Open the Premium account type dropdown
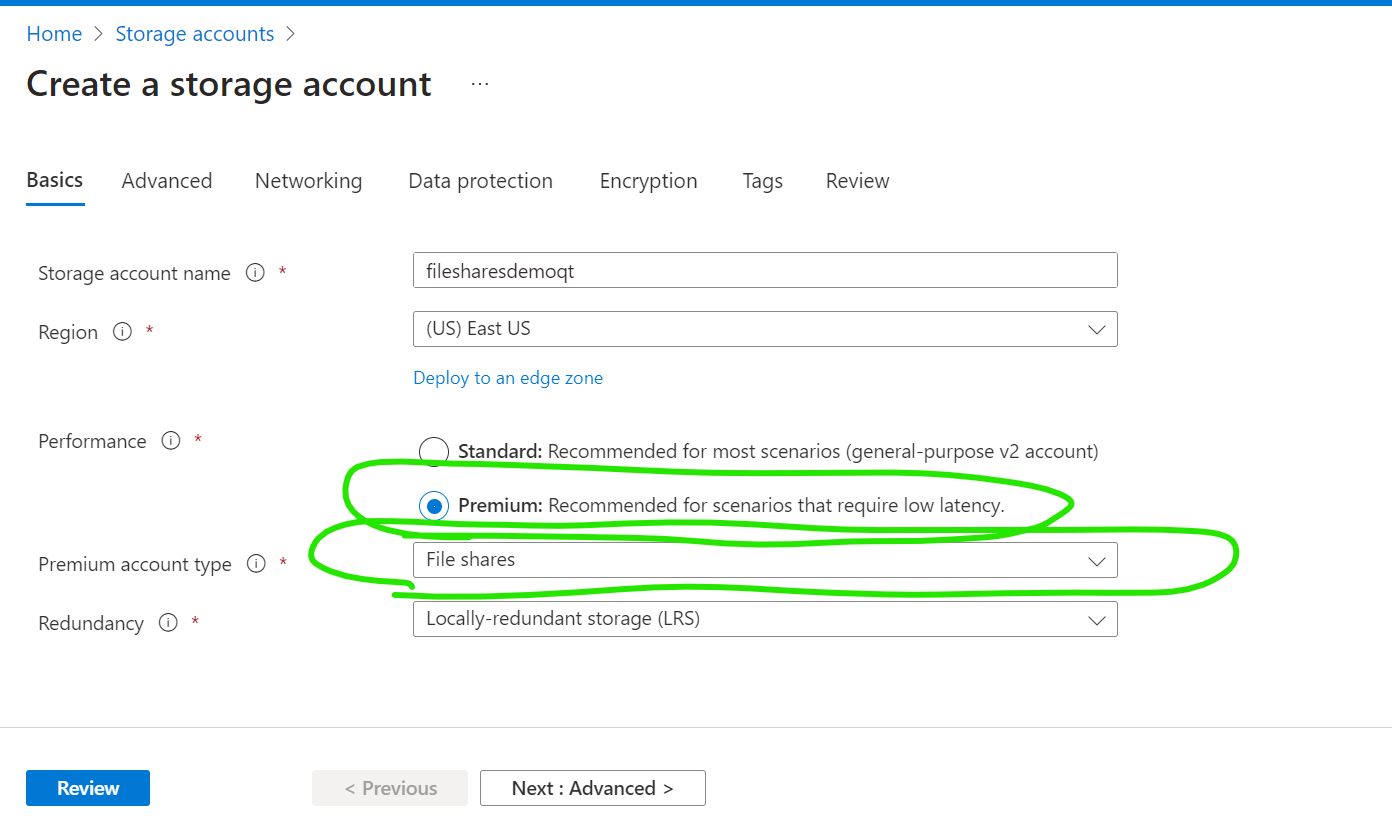Viewport: 1392px width, 828px height. pos(765,560)
